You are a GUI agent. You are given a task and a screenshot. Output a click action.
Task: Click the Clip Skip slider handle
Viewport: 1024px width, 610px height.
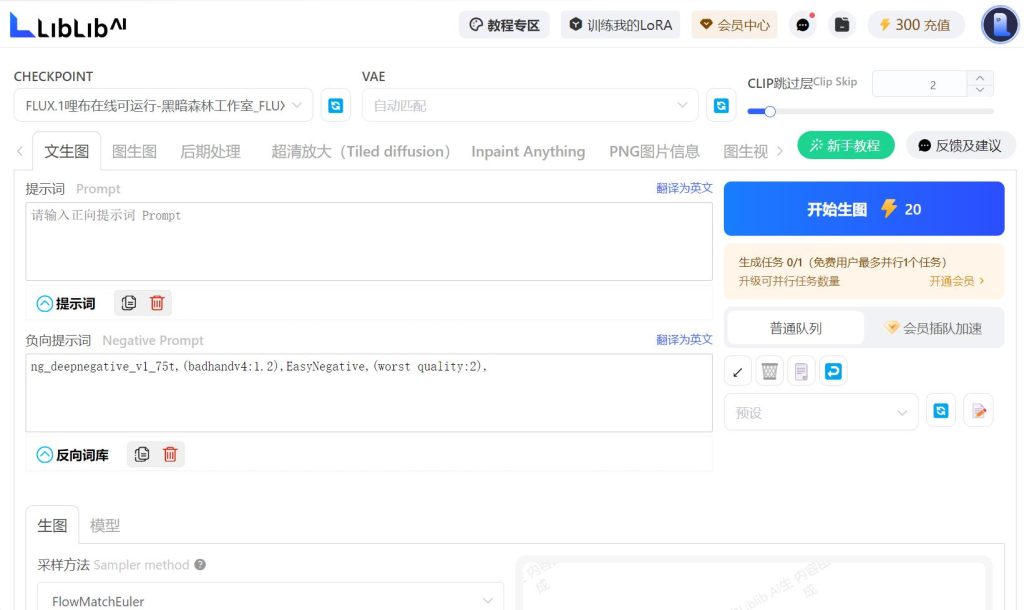770,112
